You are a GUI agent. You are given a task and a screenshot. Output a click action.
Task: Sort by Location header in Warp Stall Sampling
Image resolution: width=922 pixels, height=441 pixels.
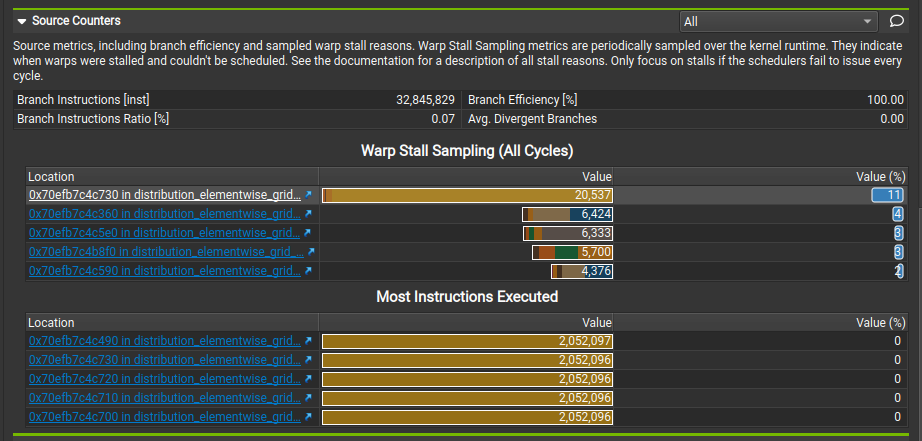(50, 176)
